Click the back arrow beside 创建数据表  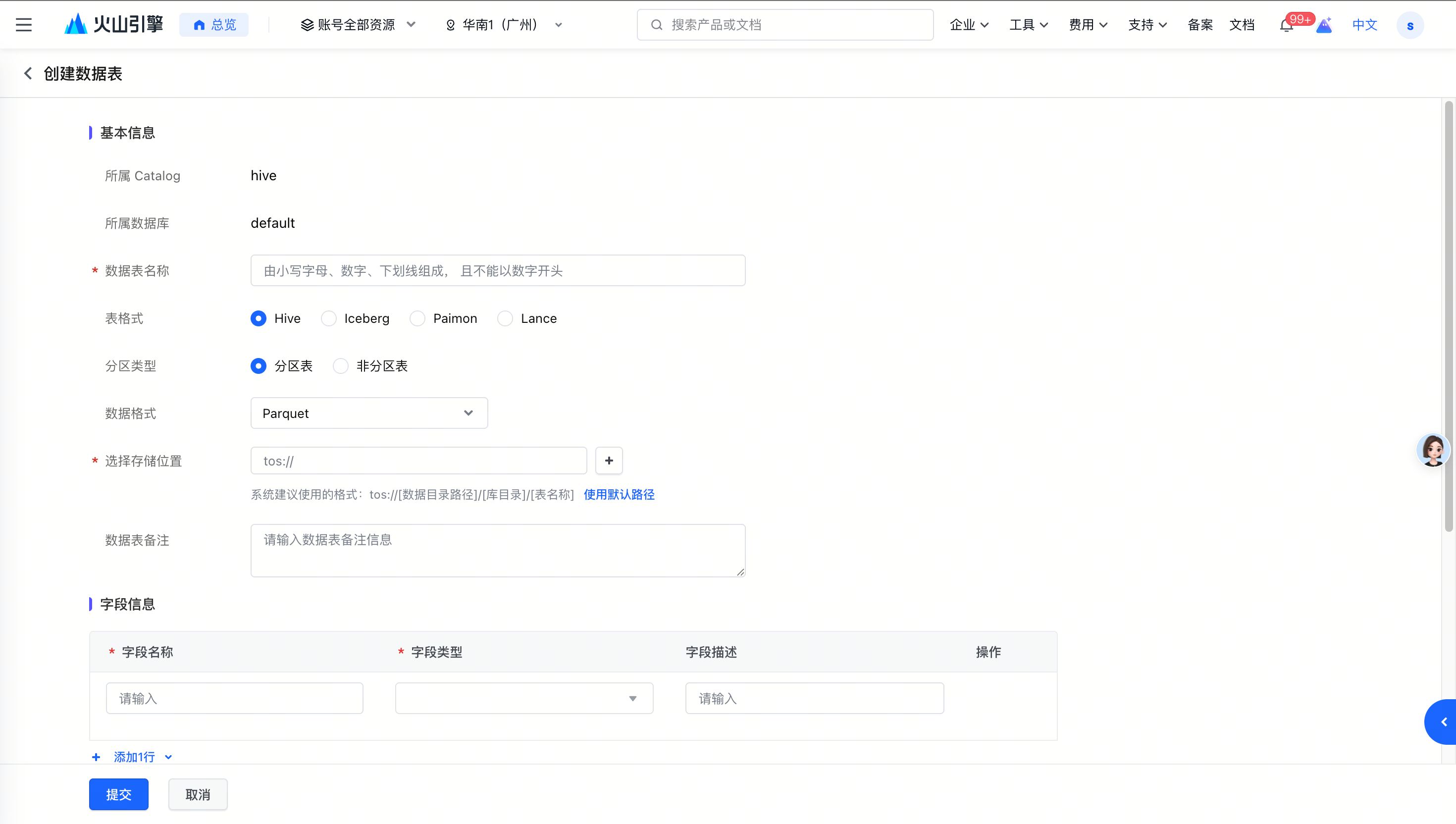click(28, 74)
